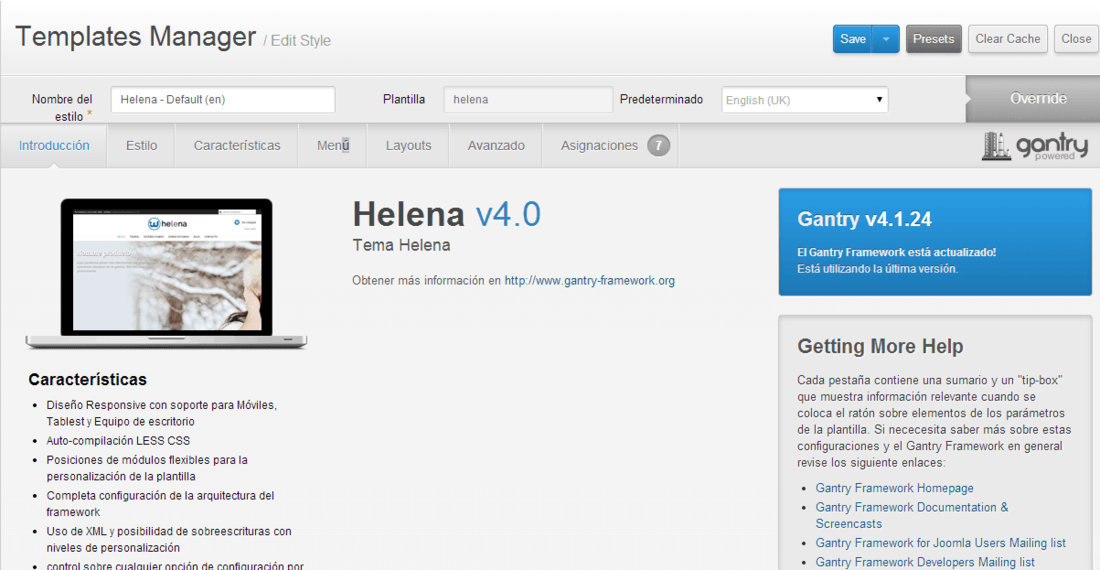
Task: Open the Asignaciones tab
Action: pyautogui.click(x=610, y=146)
